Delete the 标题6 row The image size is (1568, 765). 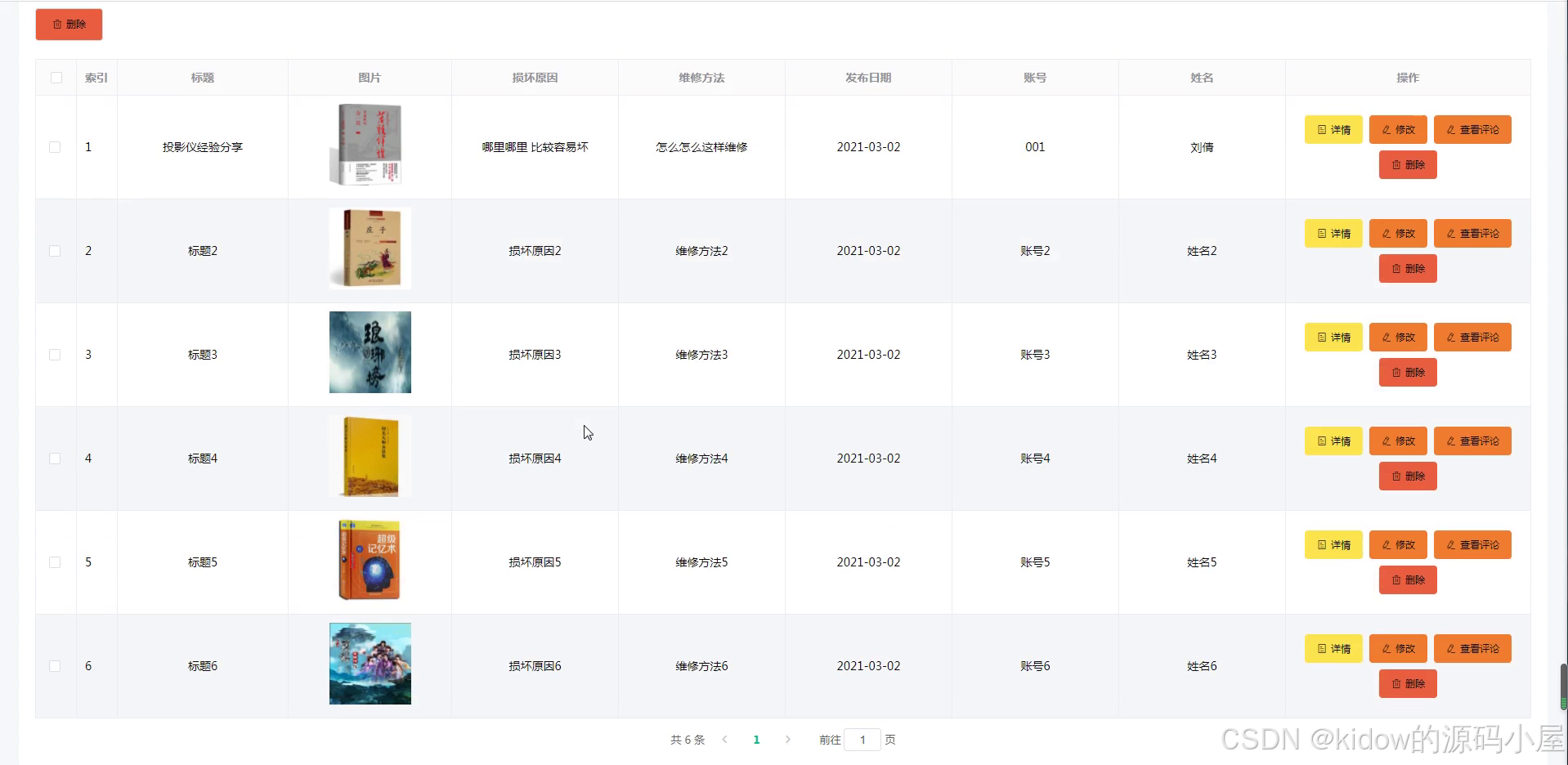coord(1408,683)
